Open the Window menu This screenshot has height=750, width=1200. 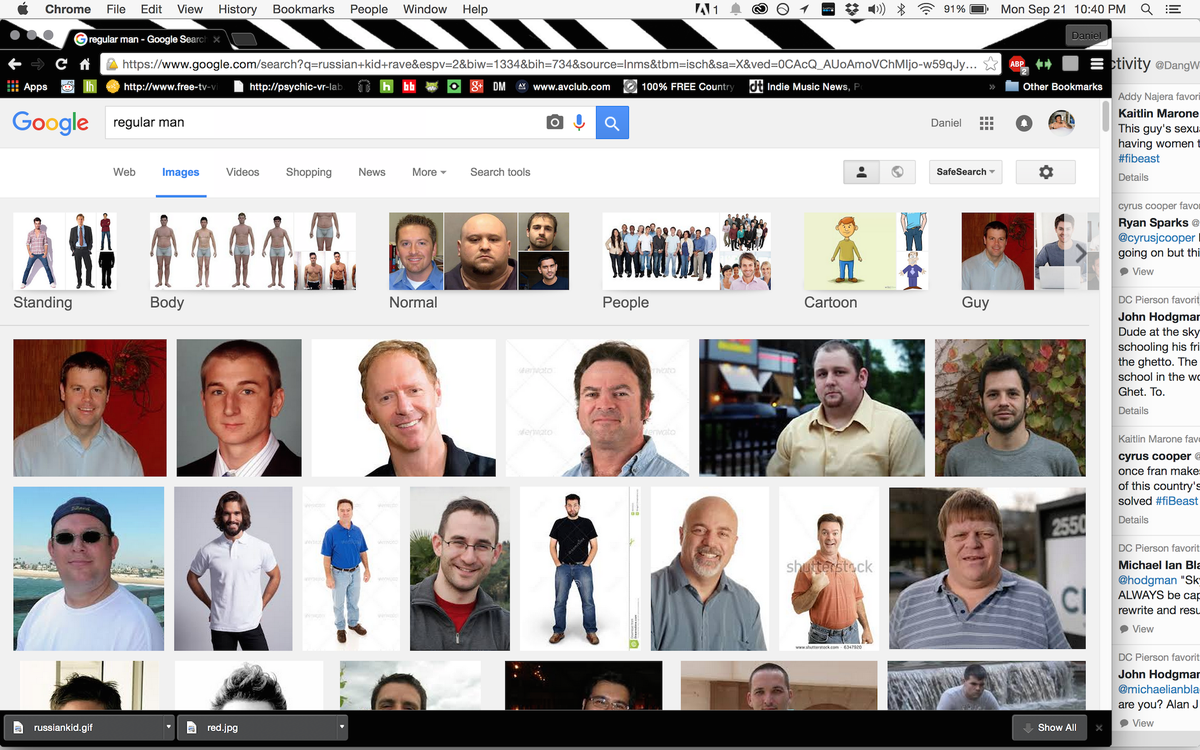[x=425, y=9]
